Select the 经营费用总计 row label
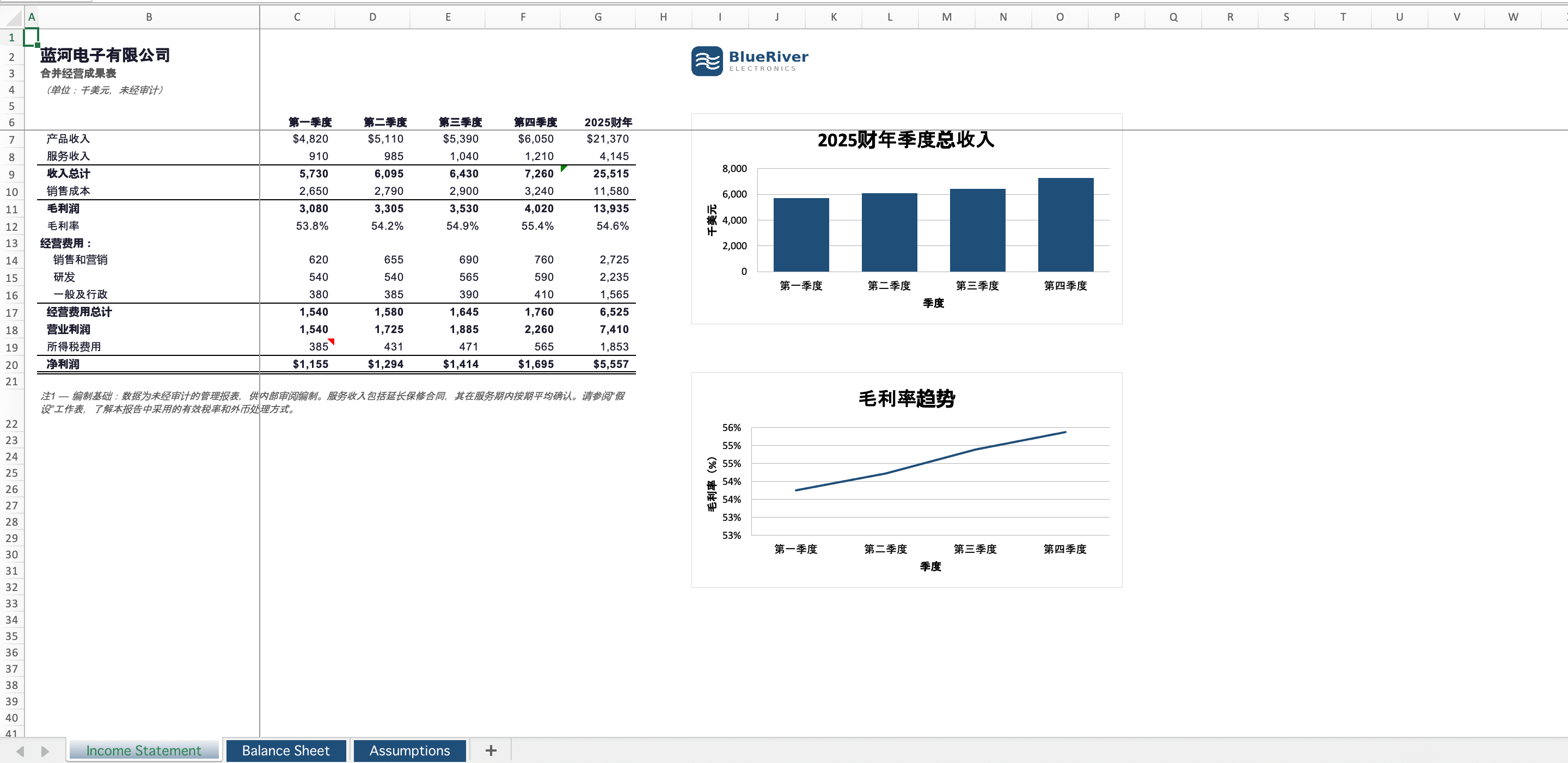 tap(79, 312)
